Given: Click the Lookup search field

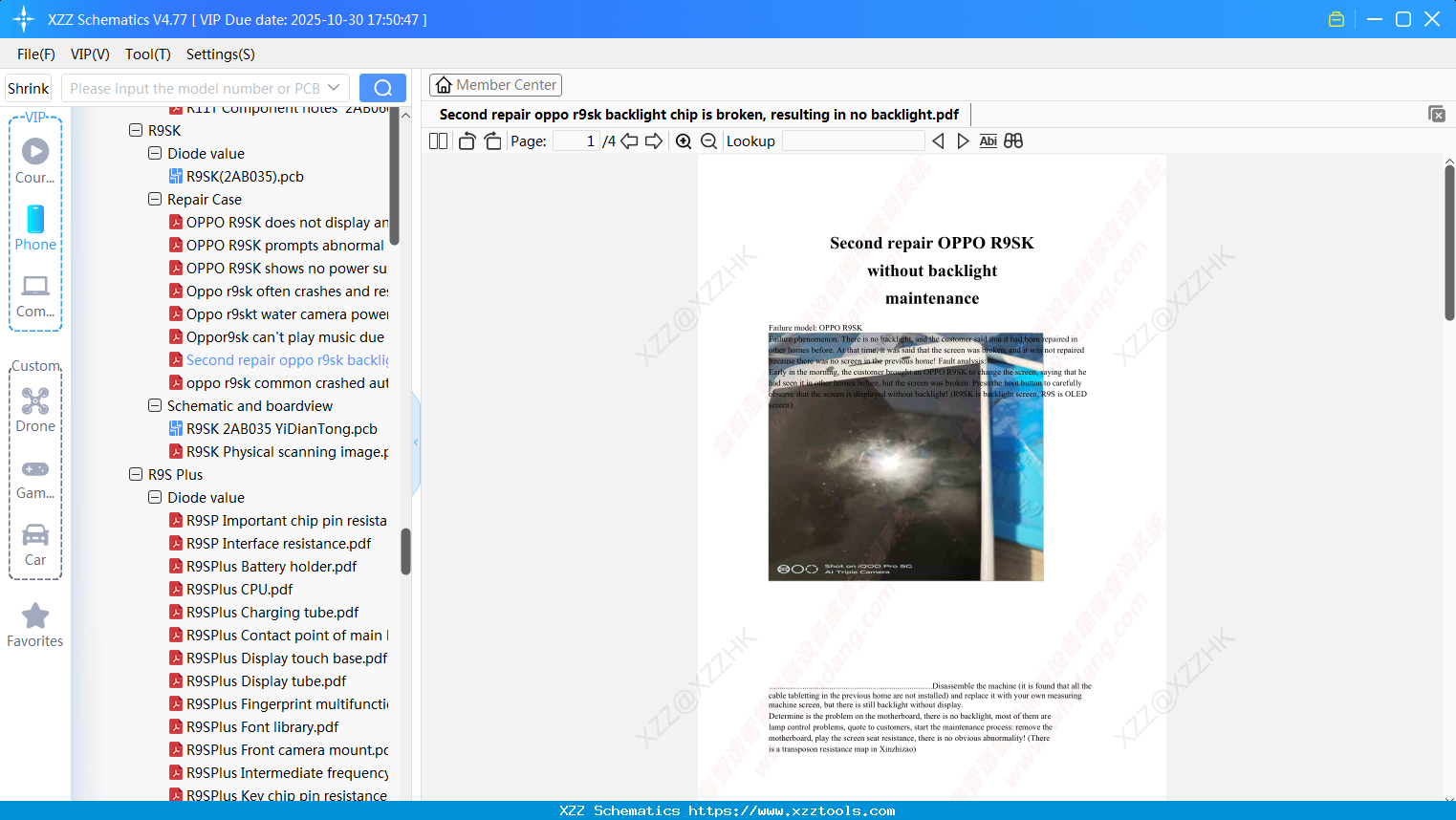Looking at the screenshot, I should click(854, 141).
